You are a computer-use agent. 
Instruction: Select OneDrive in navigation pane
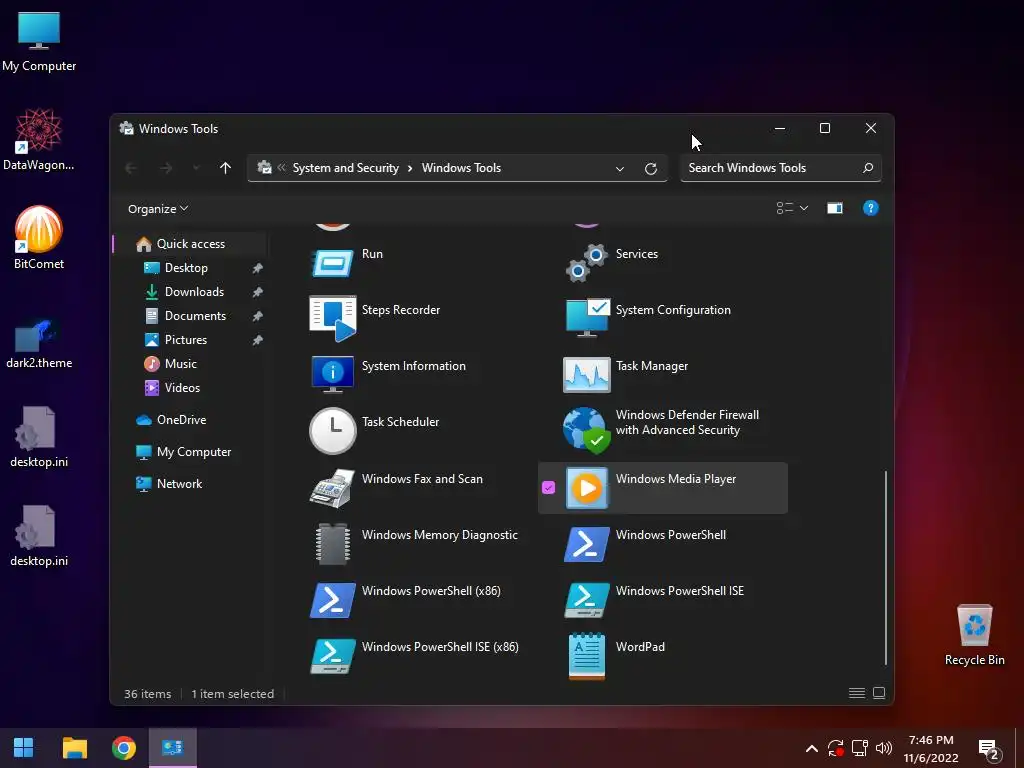pyautogui.click(x=181, y=420)
